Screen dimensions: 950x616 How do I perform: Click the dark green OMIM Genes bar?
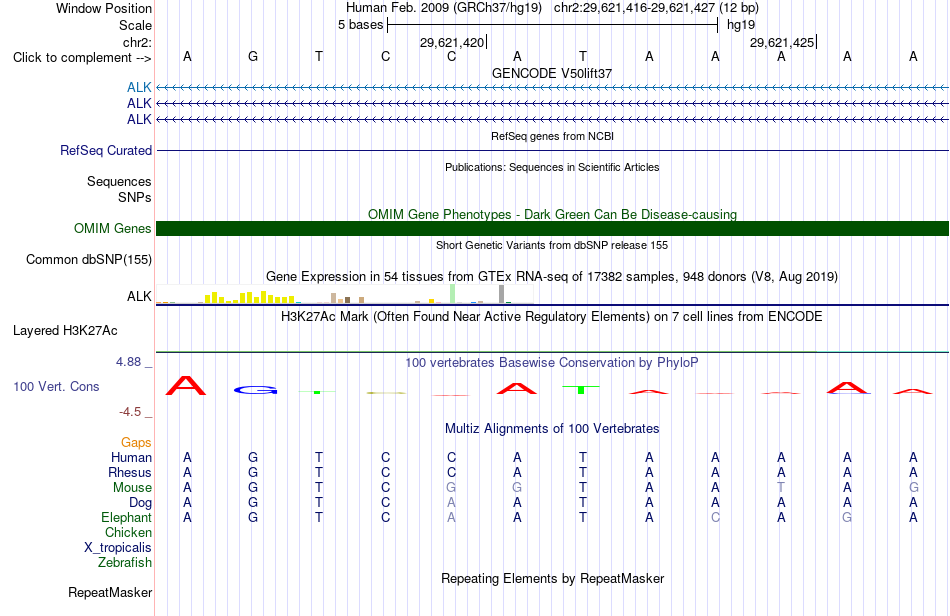point(552,228)
